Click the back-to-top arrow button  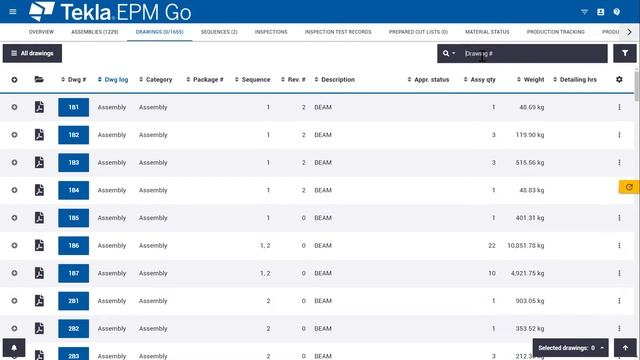point(625,348)
